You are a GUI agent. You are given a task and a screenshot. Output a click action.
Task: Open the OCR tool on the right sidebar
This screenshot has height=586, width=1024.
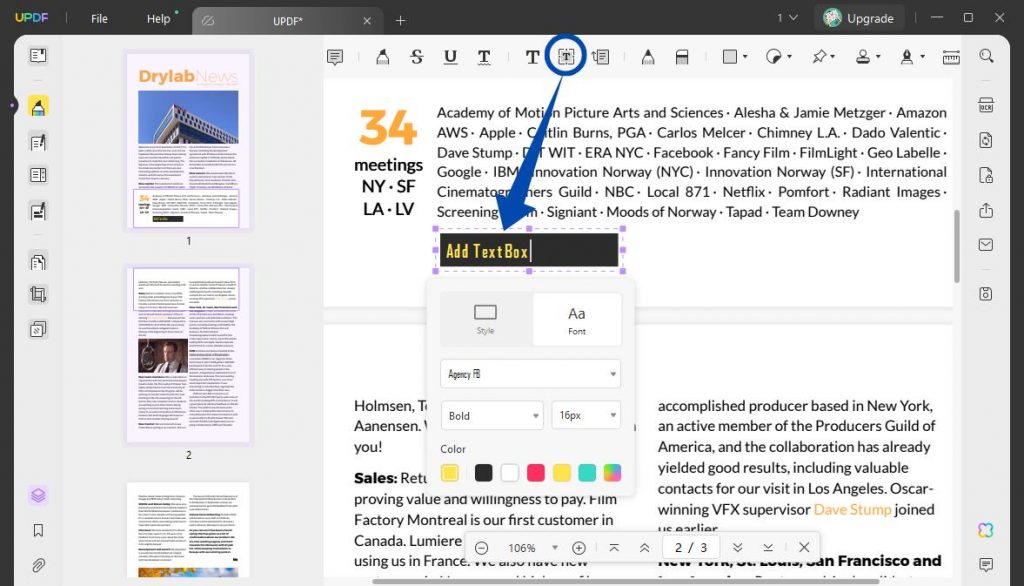(x=986, y=105)
